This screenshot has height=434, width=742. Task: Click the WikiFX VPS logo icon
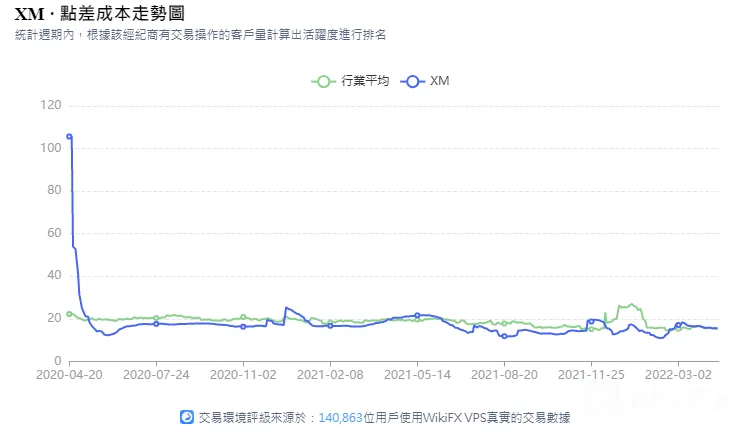187,417
